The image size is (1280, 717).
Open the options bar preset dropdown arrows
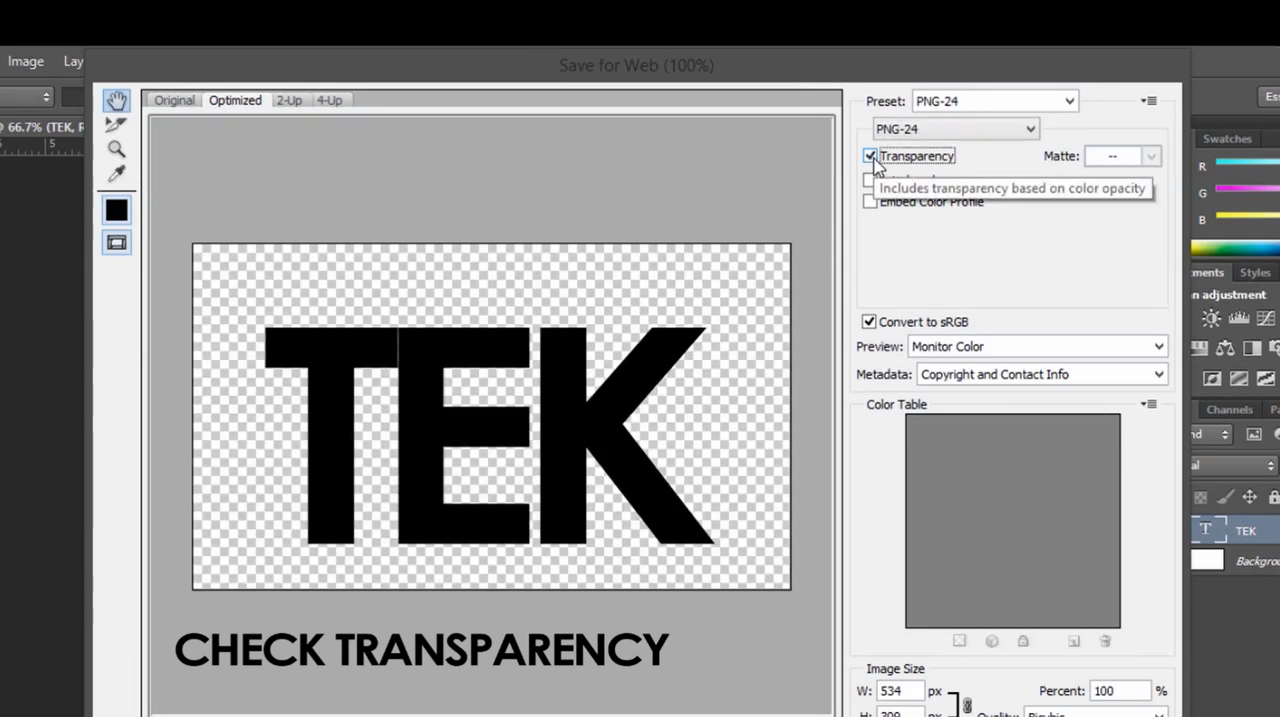click(x=46, y=97)
